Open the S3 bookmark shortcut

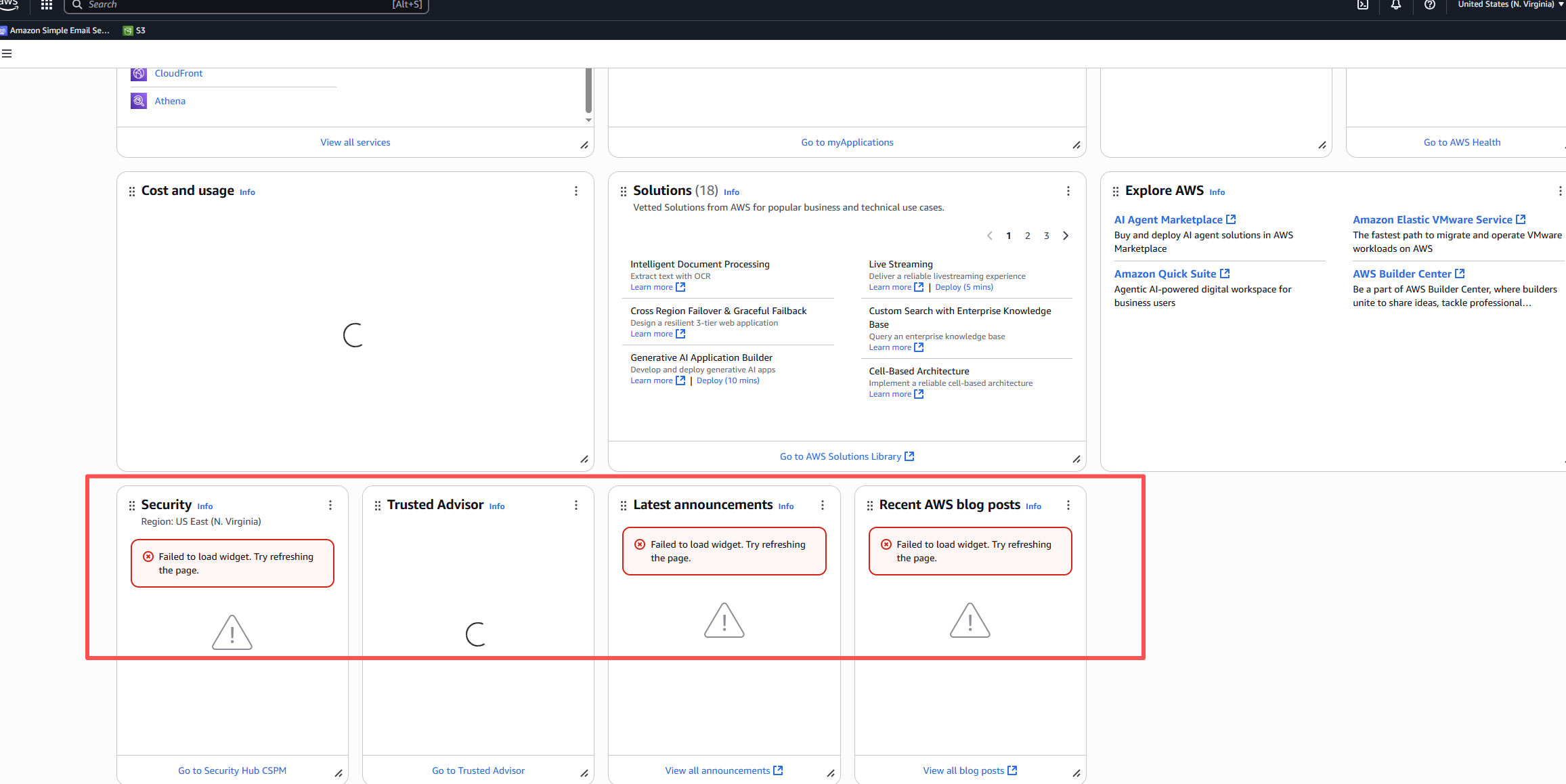click(x=135, y=30)
